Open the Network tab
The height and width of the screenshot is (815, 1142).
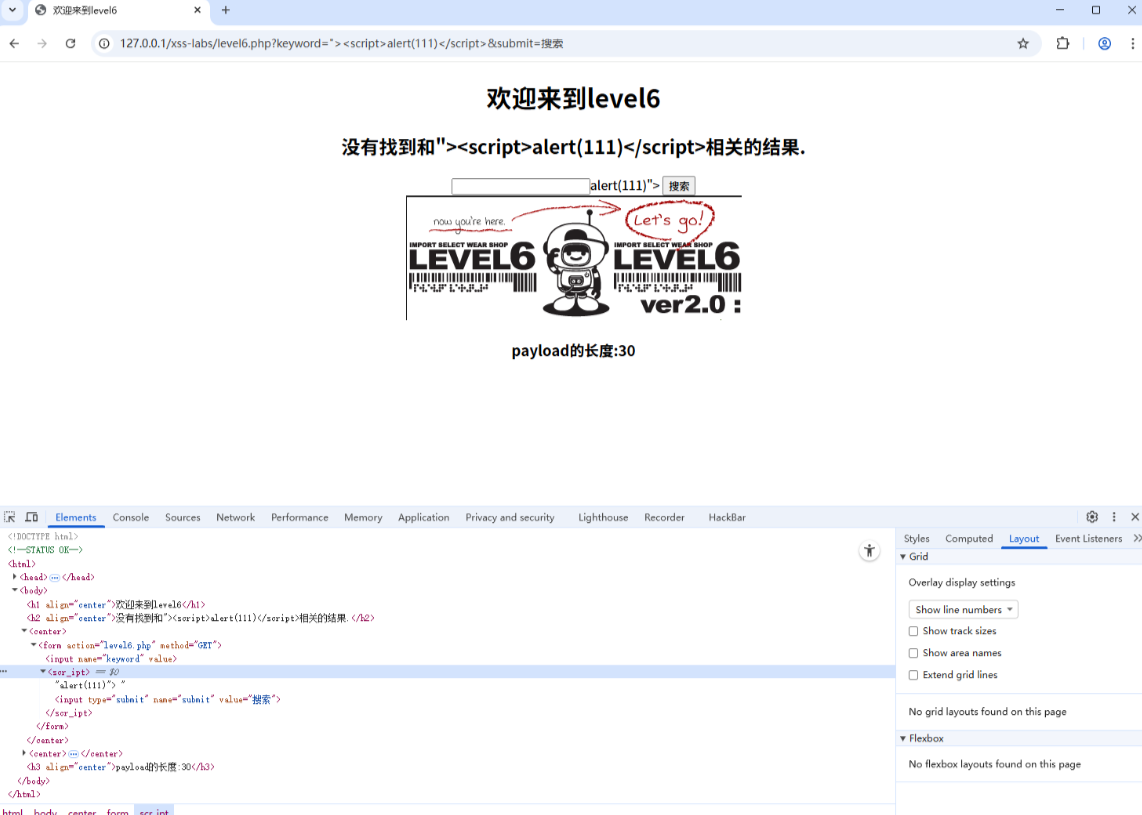[235, 517]
